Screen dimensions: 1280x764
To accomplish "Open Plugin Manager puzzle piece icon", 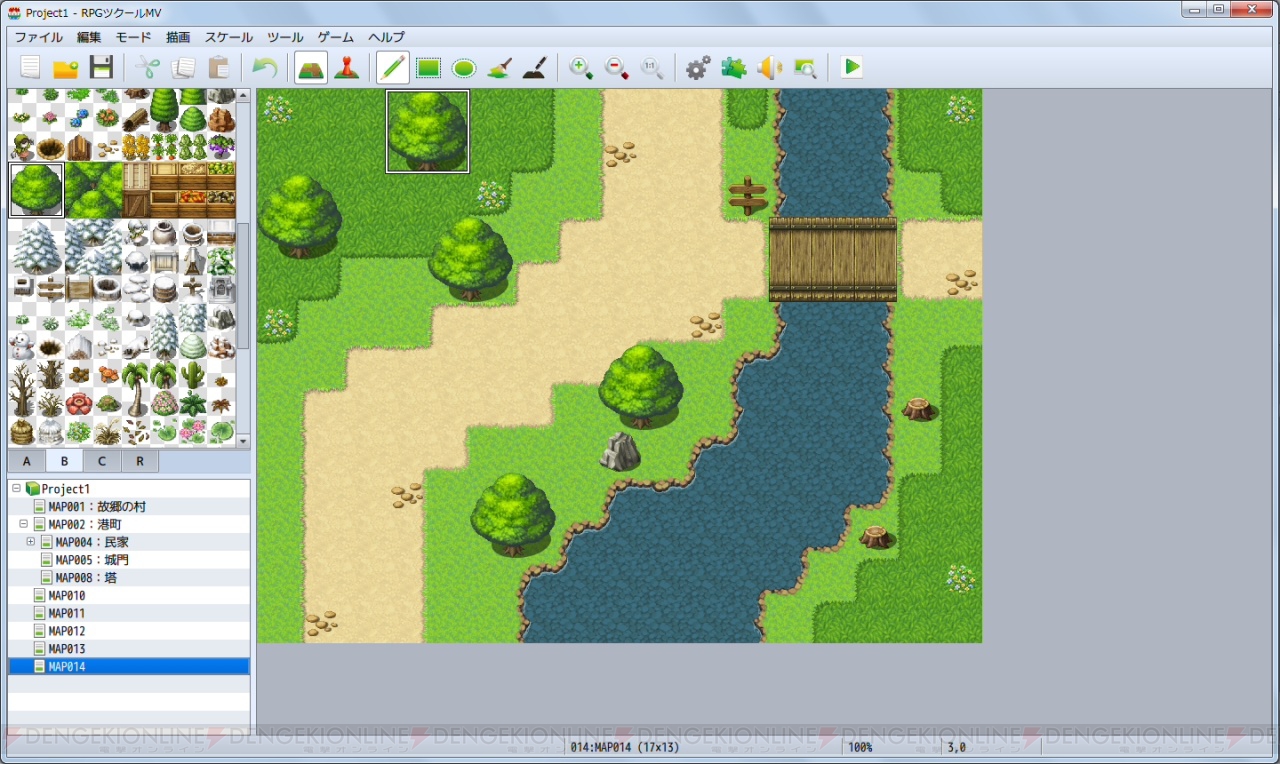I will pyautogui.click(x=734, y=67).
